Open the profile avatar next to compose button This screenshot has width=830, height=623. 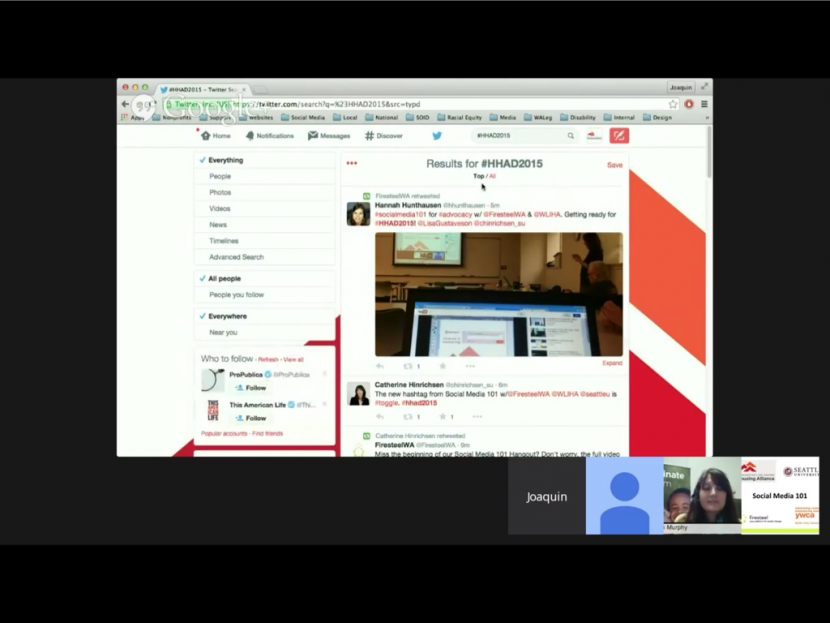594,136
